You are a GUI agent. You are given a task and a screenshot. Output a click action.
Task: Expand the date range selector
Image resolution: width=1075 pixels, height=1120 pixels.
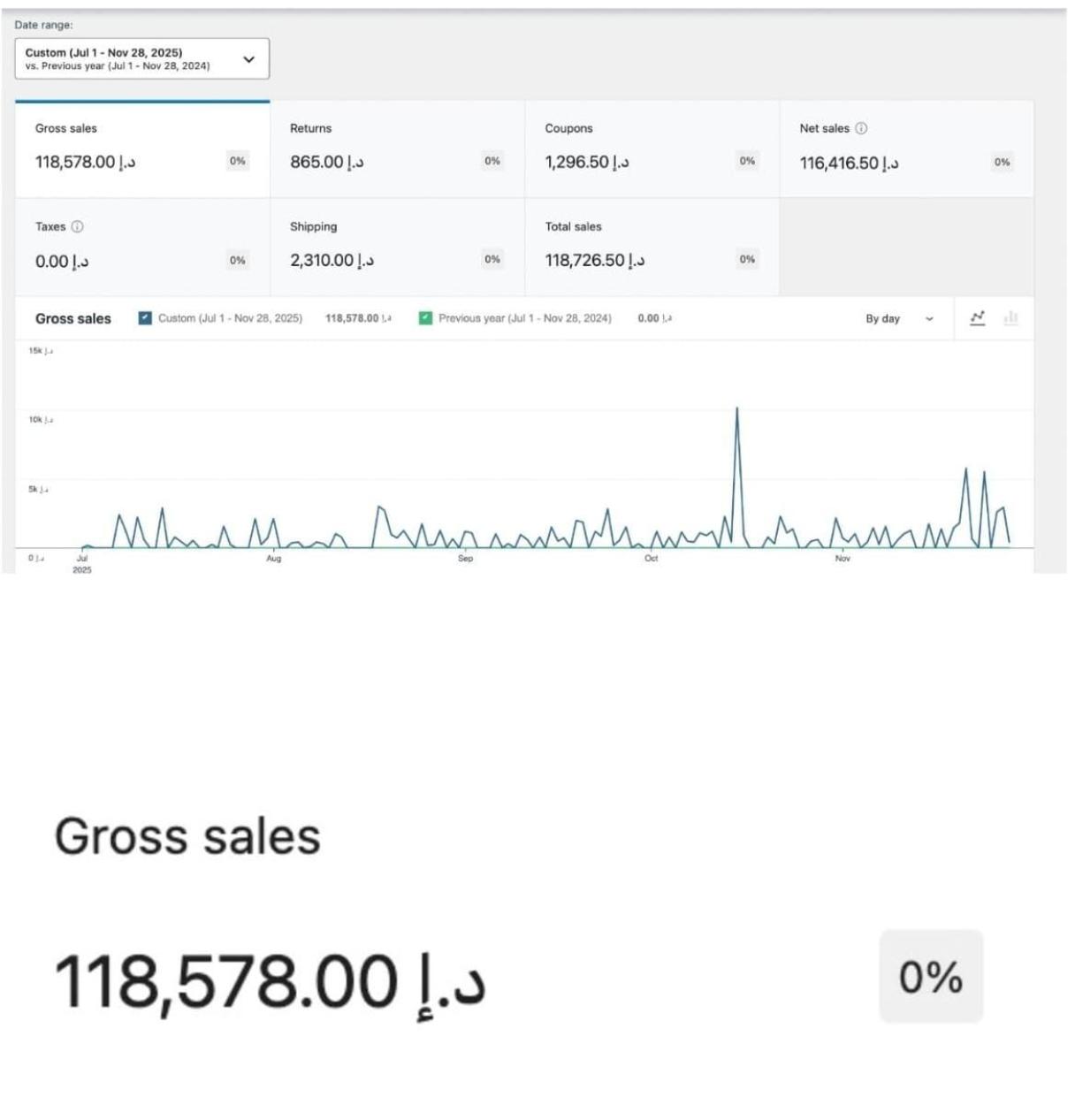[141, 58]
